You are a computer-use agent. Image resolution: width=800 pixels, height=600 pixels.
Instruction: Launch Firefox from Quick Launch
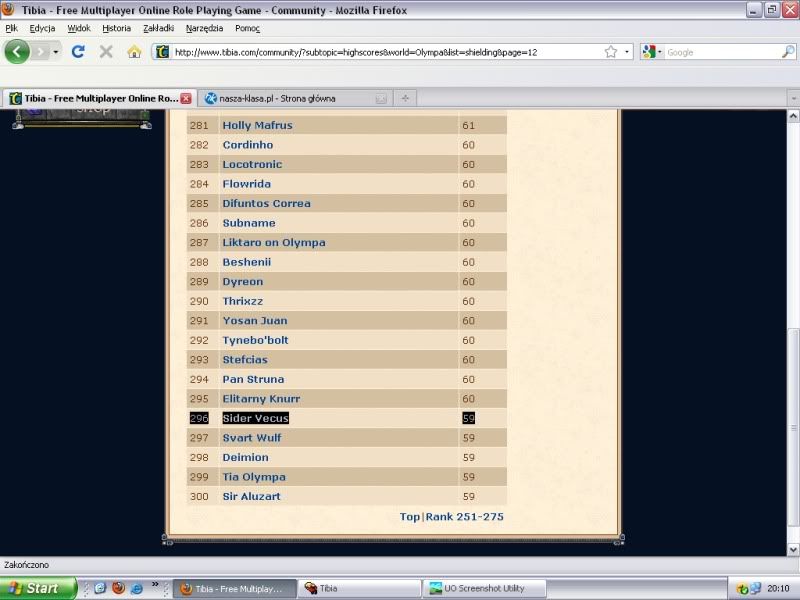118,588
